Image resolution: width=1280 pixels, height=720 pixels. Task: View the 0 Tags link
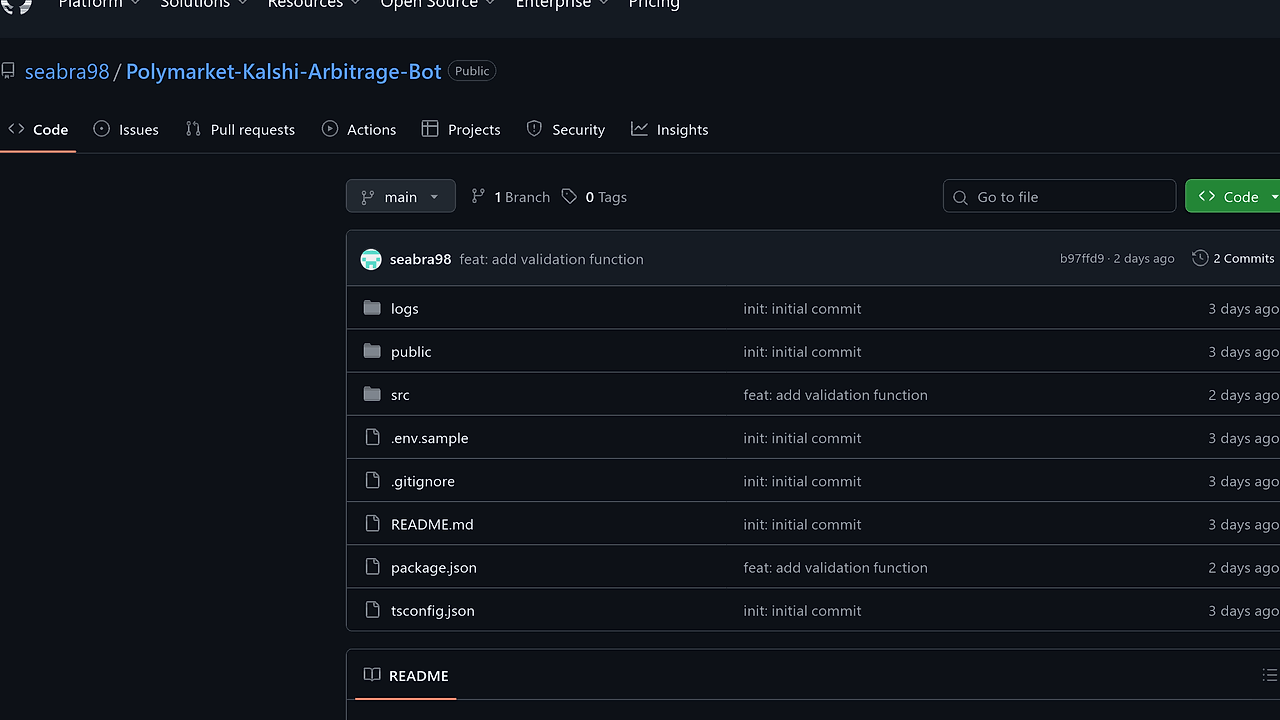594,197
